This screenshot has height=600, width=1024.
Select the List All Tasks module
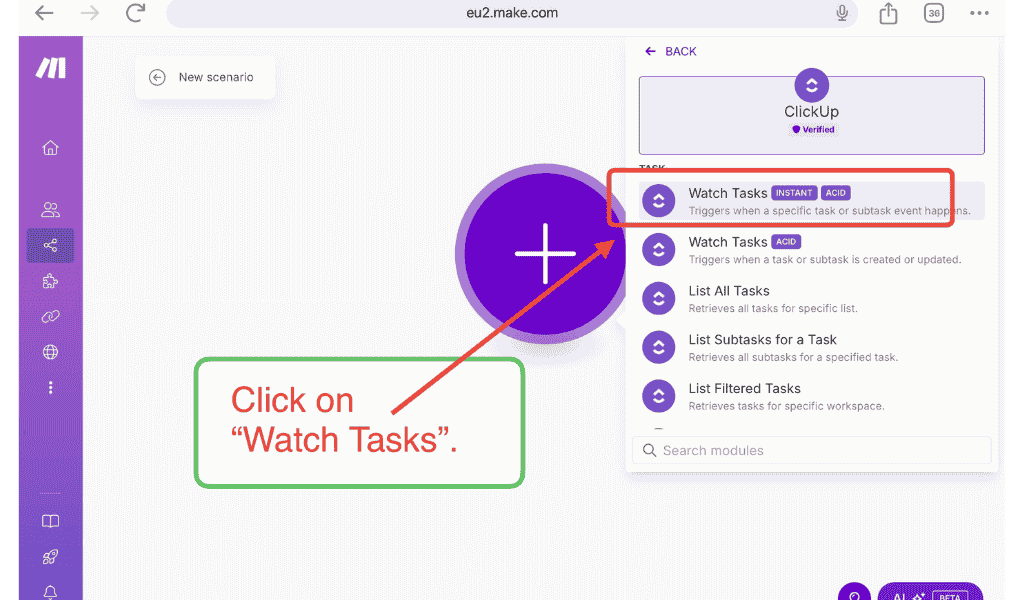[812, 298]
